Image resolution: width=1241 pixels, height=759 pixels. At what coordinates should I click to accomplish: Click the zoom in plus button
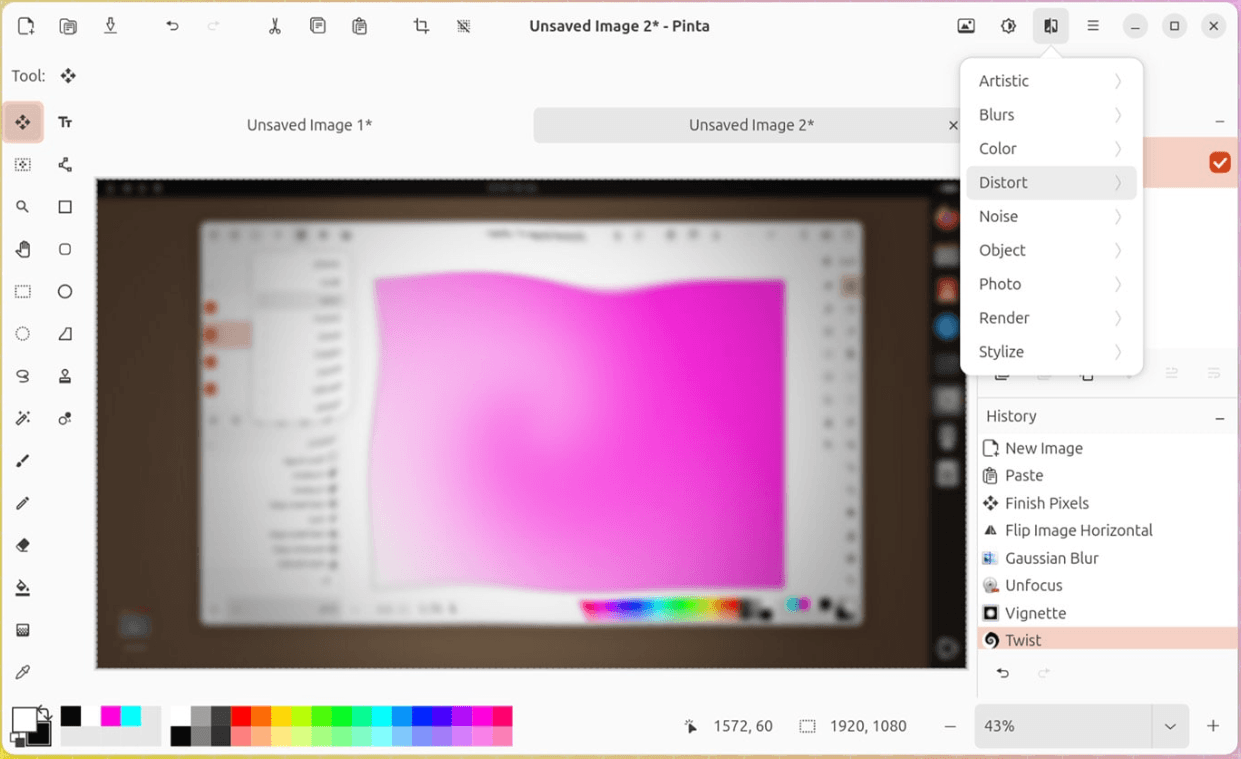(1213, 726)
